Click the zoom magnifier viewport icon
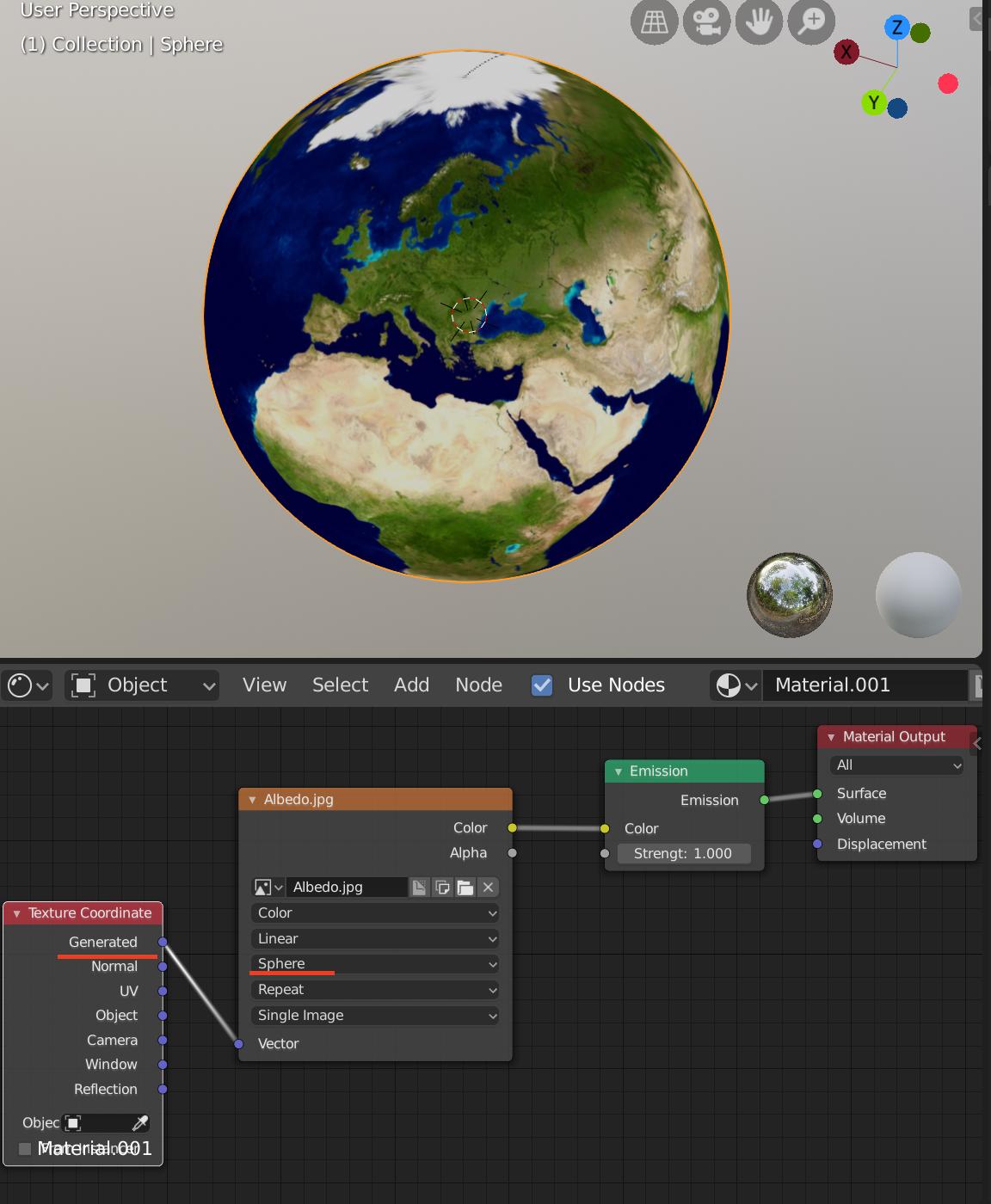Screen dimensions: 991x1204 coord(809,21)
